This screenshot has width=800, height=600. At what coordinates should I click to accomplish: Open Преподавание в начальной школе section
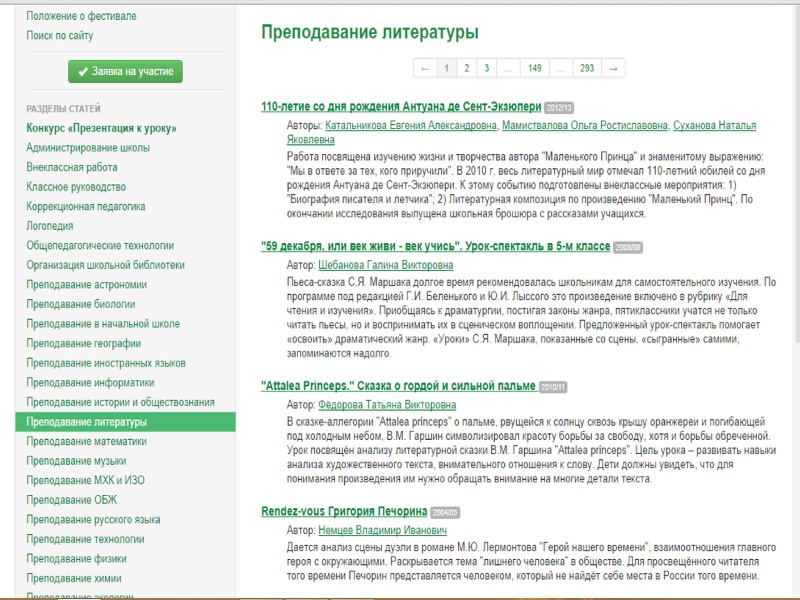pyautogui.click(x=103, y=324)
